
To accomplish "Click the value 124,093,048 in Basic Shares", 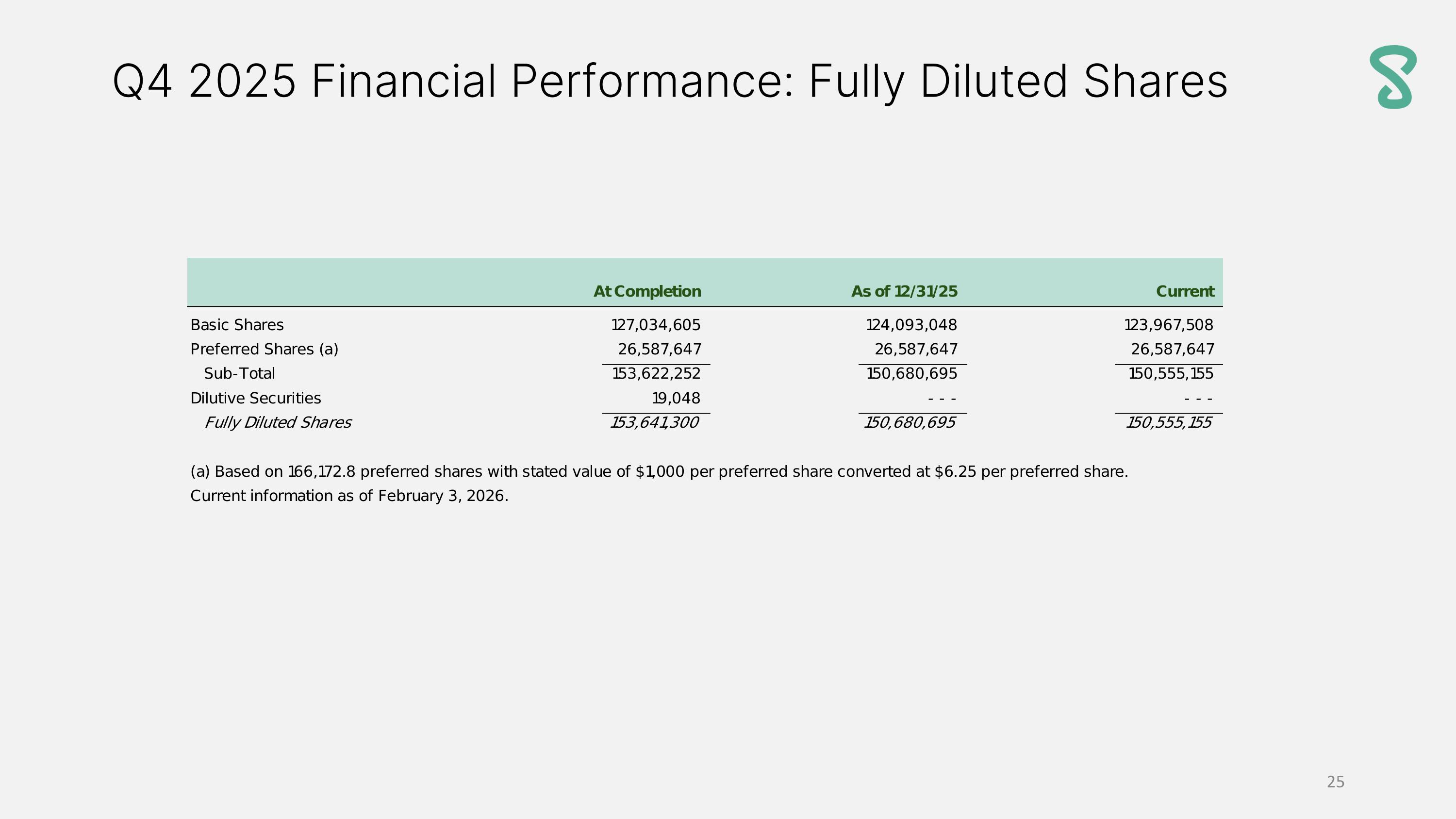I will pos(911,325).
